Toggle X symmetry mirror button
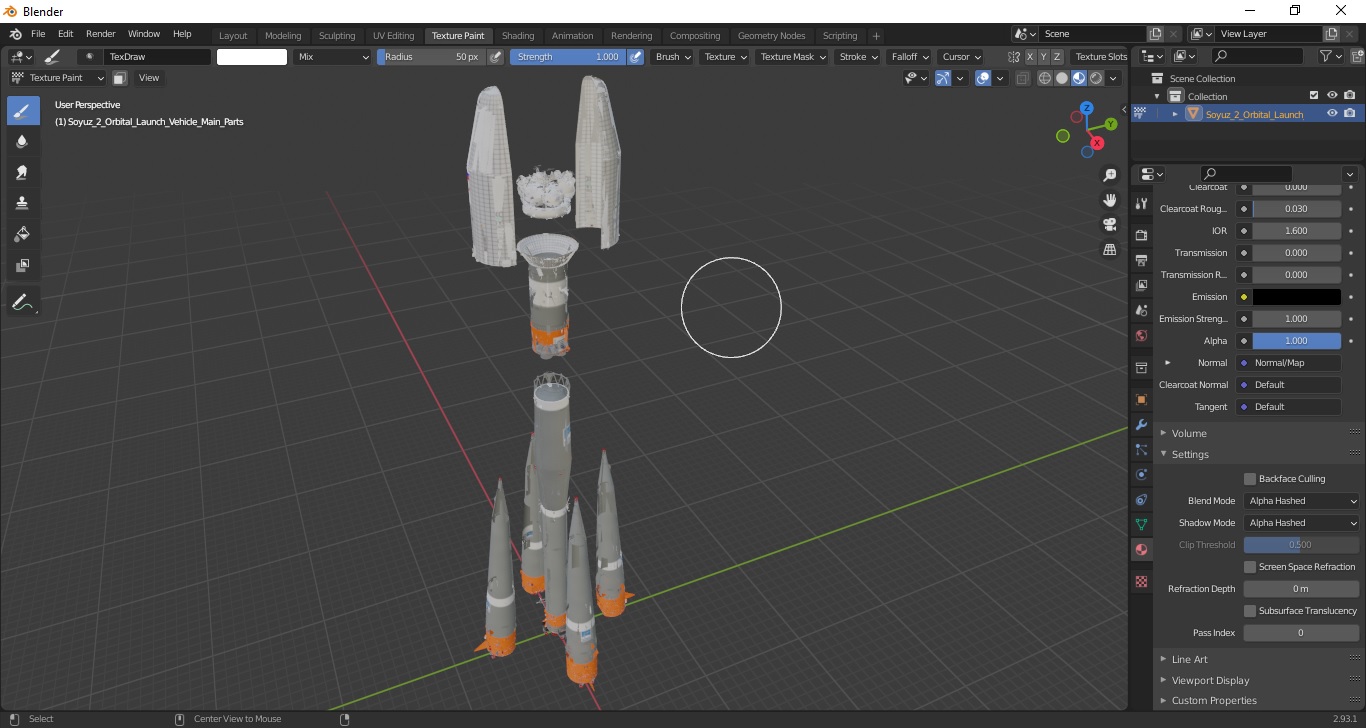 coord(1030,57)
